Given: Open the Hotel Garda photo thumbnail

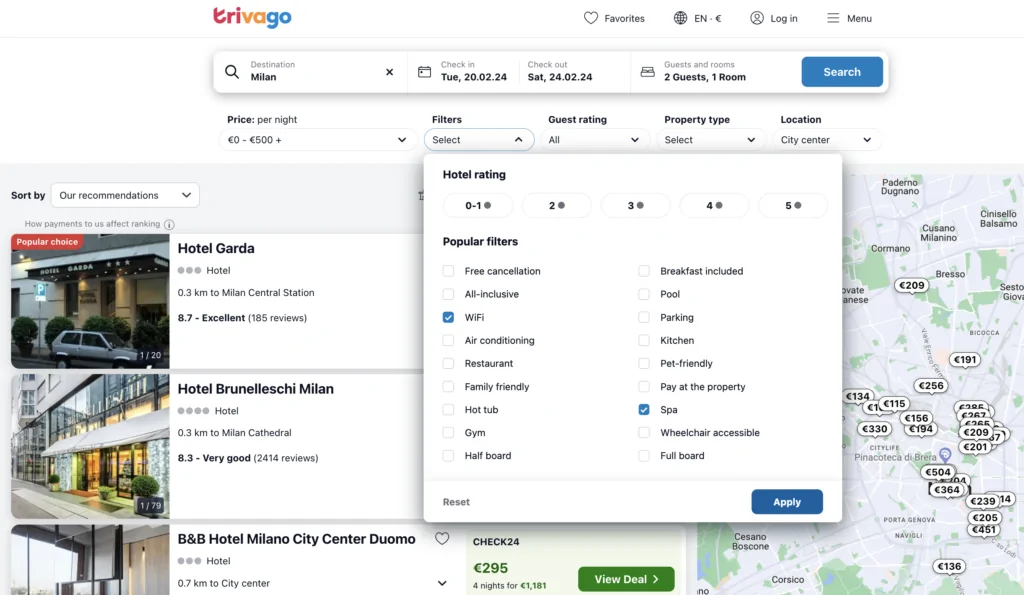Looking at the screenshot, I should pos(90,301).
